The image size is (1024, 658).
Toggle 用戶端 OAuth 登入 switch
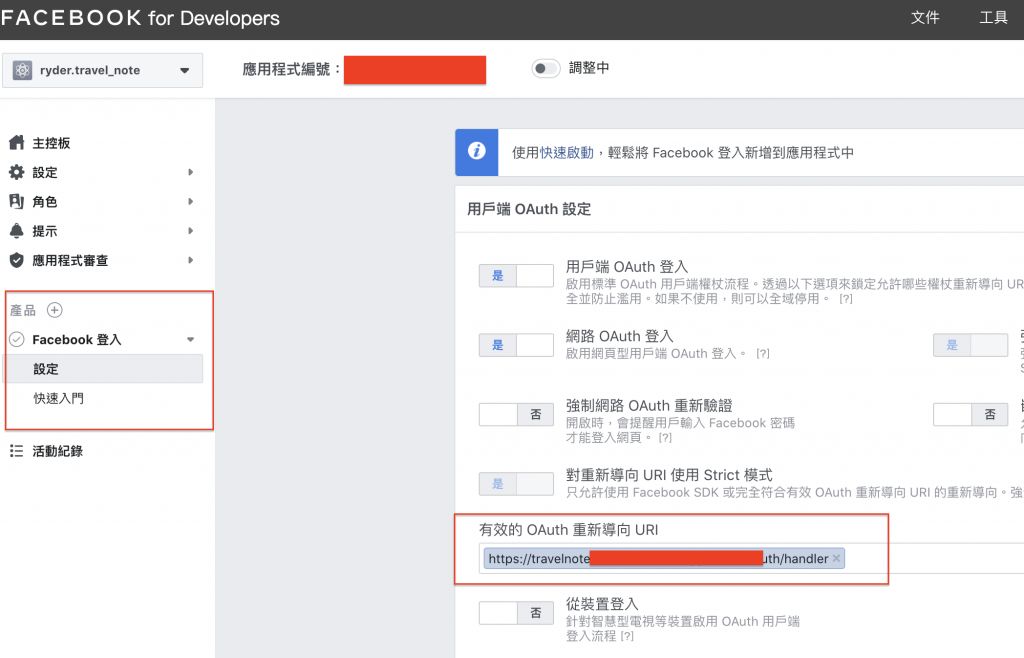[x=517, y=275]
